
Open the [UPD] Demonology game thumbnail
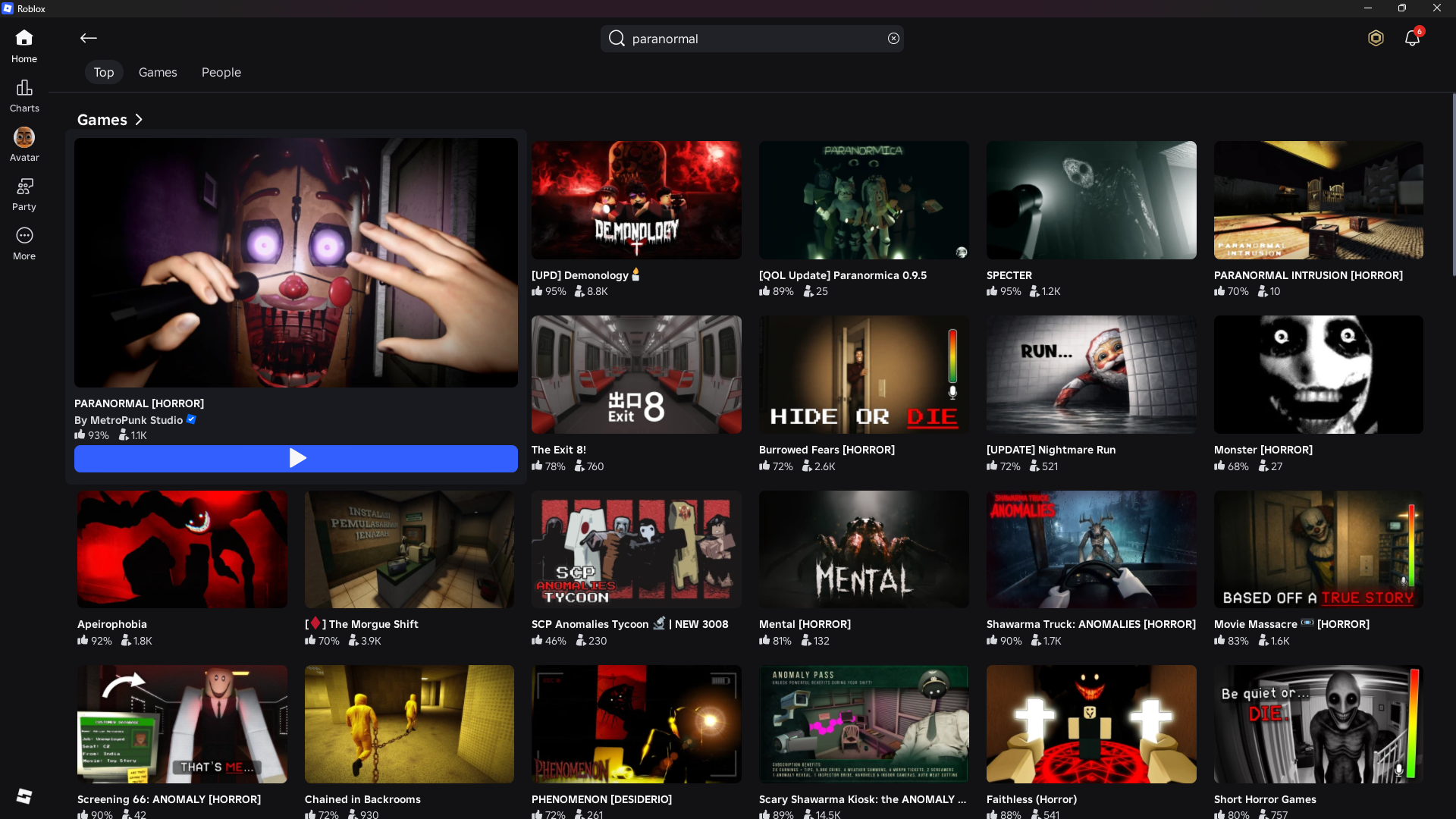(x=636, y=200)
